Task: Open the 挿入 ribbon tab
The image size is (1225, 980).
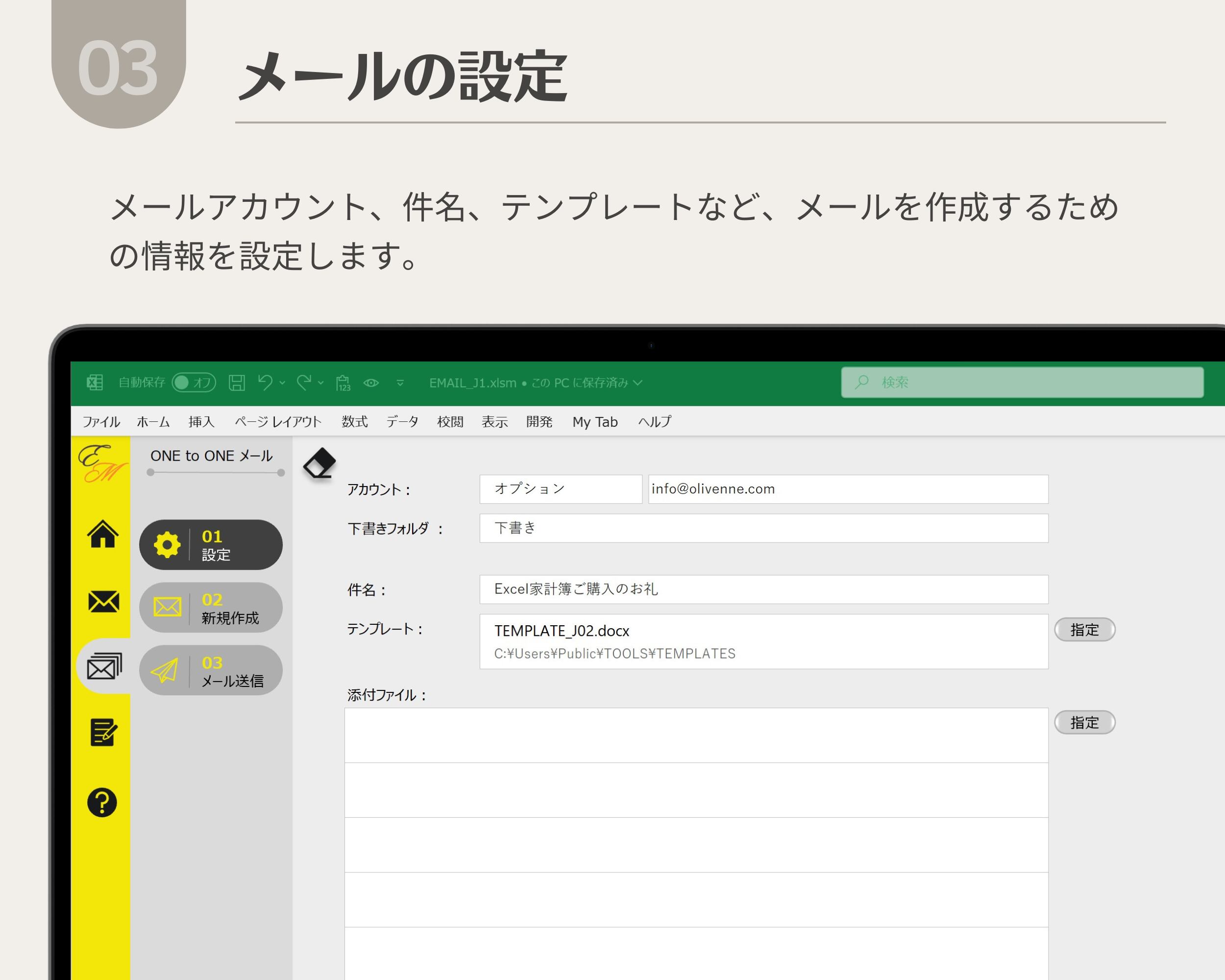Action: coord(201,421)
